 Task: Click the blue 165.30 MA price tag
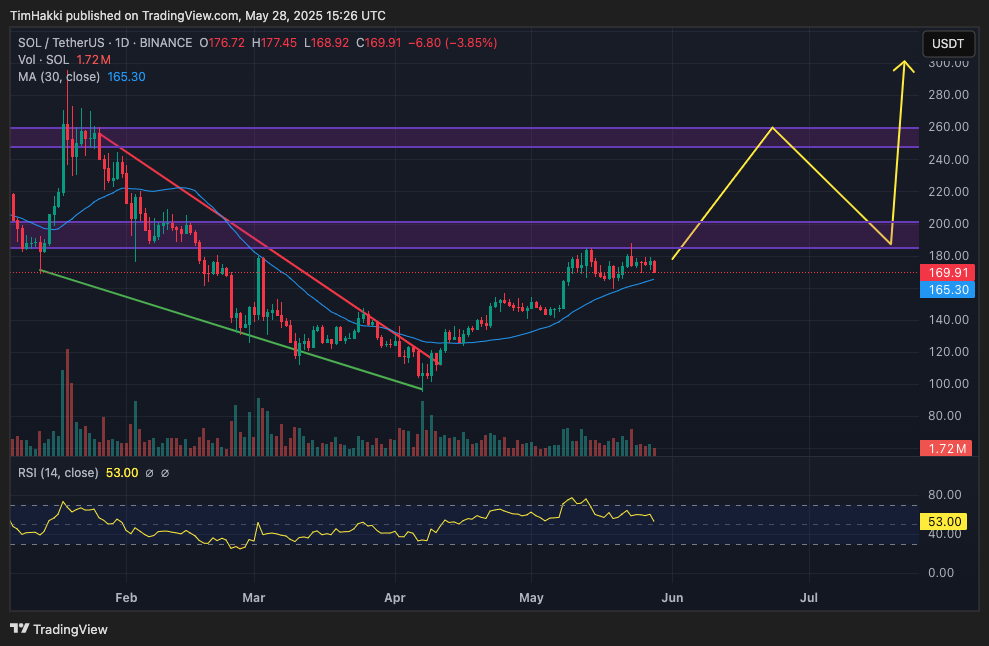[947, 290]
